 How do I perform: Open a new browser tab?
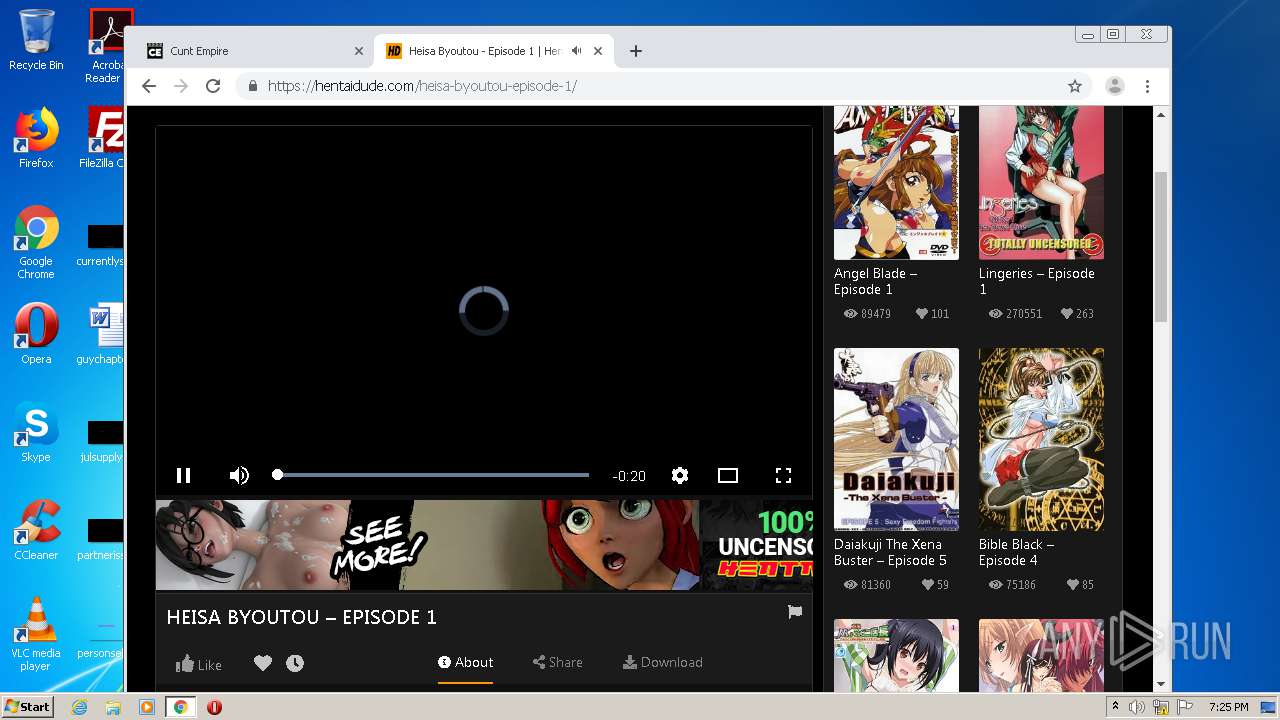(636, 51)
